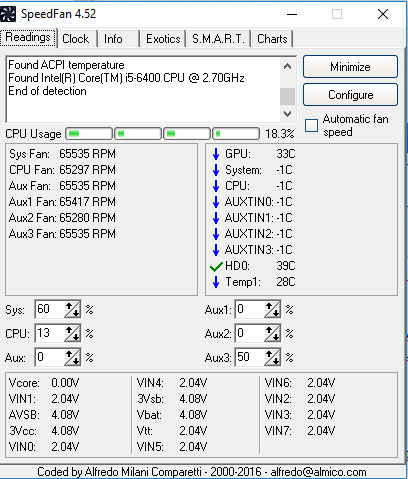Click the blue down arrow beside GPU temperature
Screen dimensions: 408x479
(216, 154)
